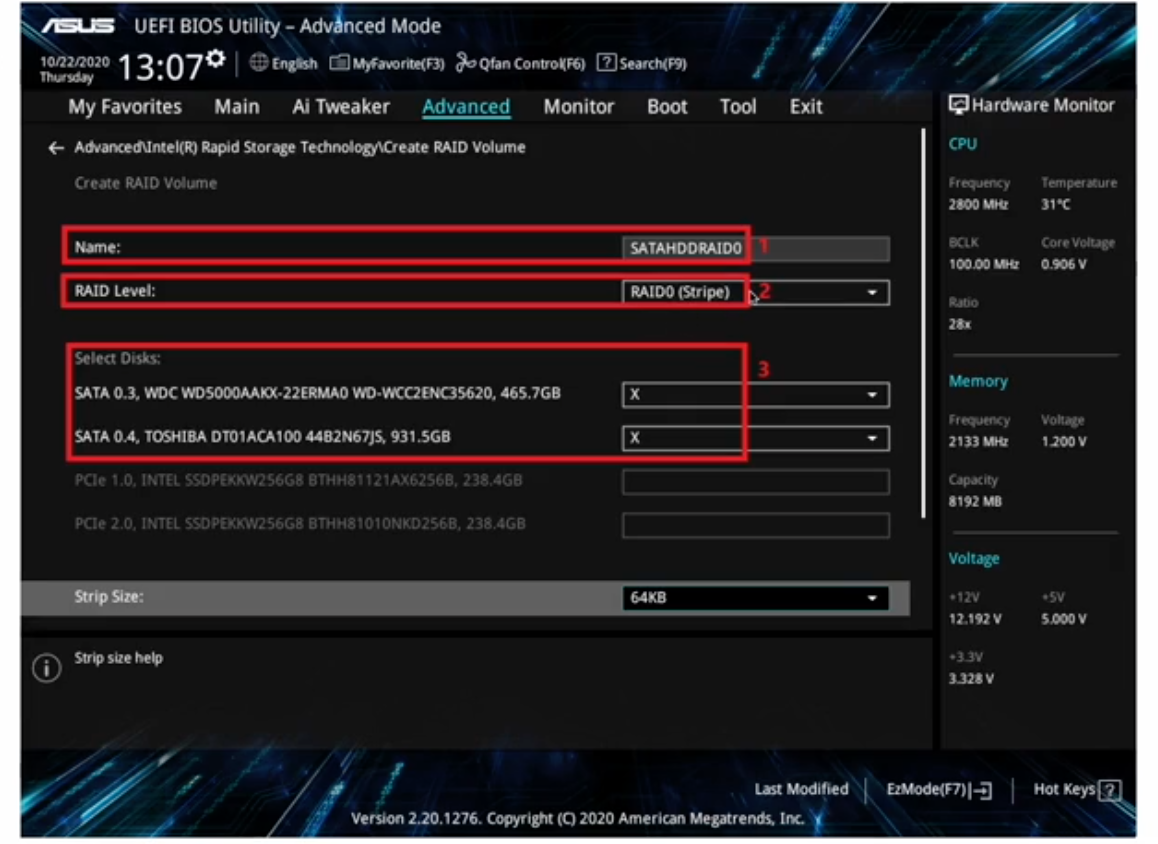
Task: Click the Hardware Monitor screen icon
Action: (958, 105)
